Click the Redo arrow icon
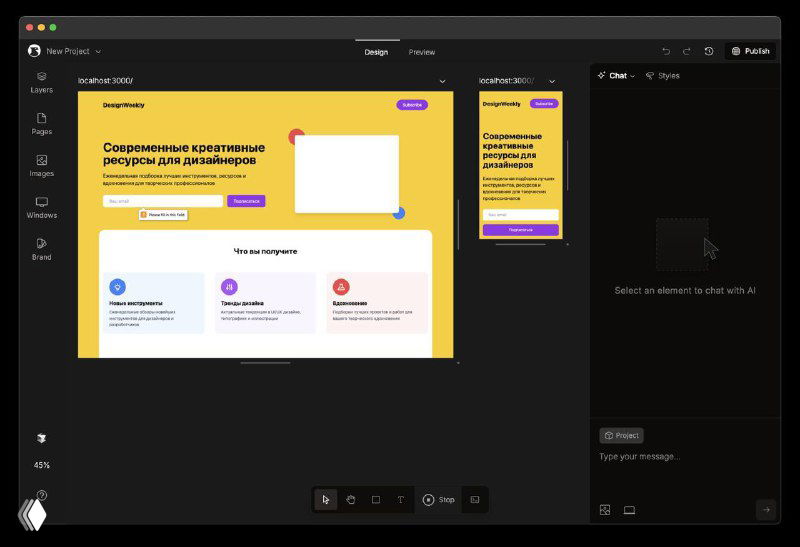This screenshot has height=547, width=800. 687,51
